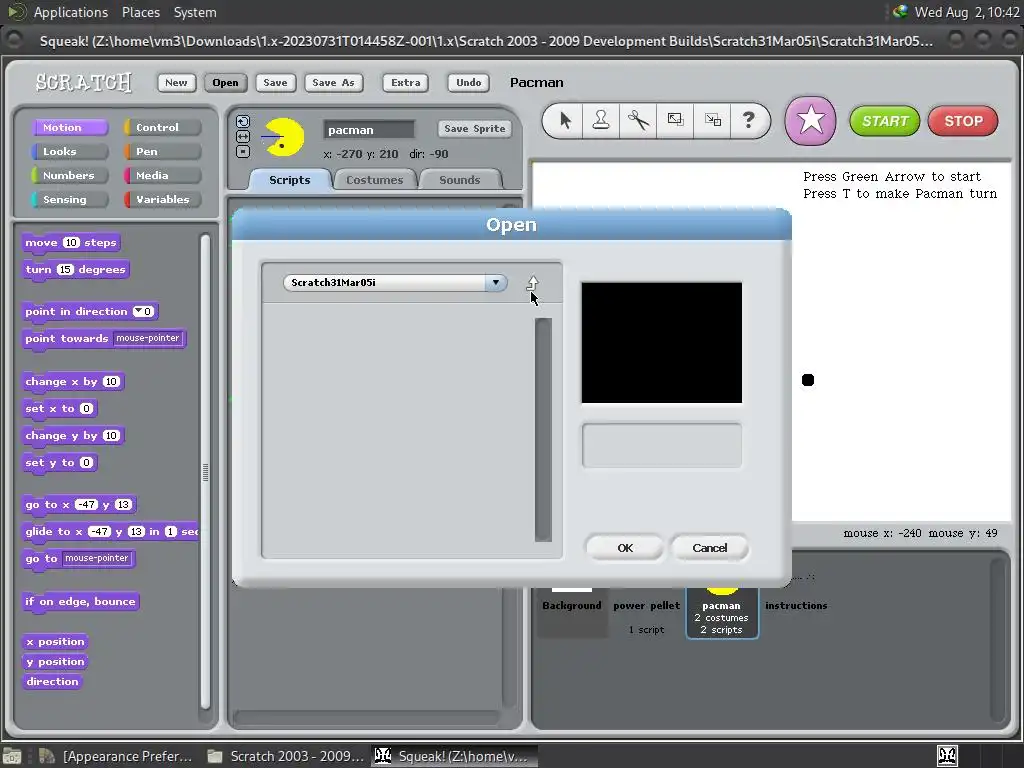Click the file list scrollbar in Open dialog
The image size is (1024, 768).
[543, 430]
